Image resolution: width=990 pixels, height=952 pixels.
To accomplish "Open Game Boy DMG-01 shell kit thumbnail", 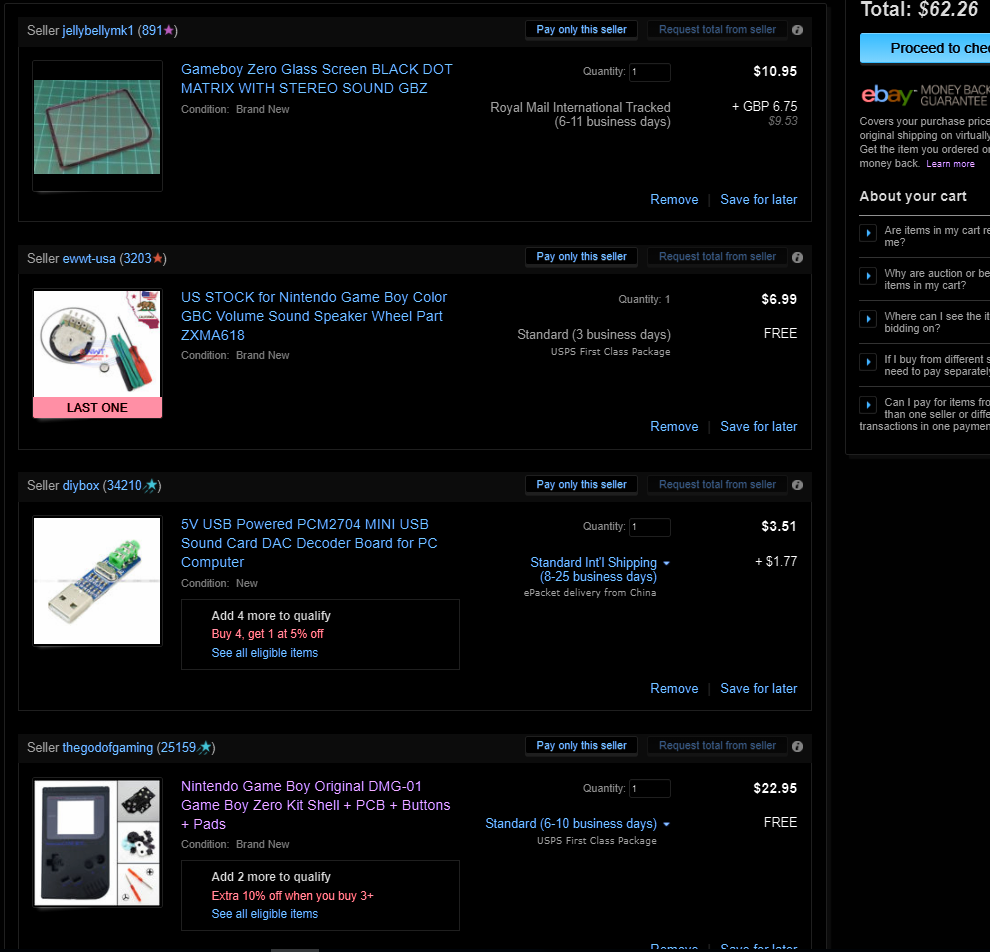I will click(x=97, y=843).
